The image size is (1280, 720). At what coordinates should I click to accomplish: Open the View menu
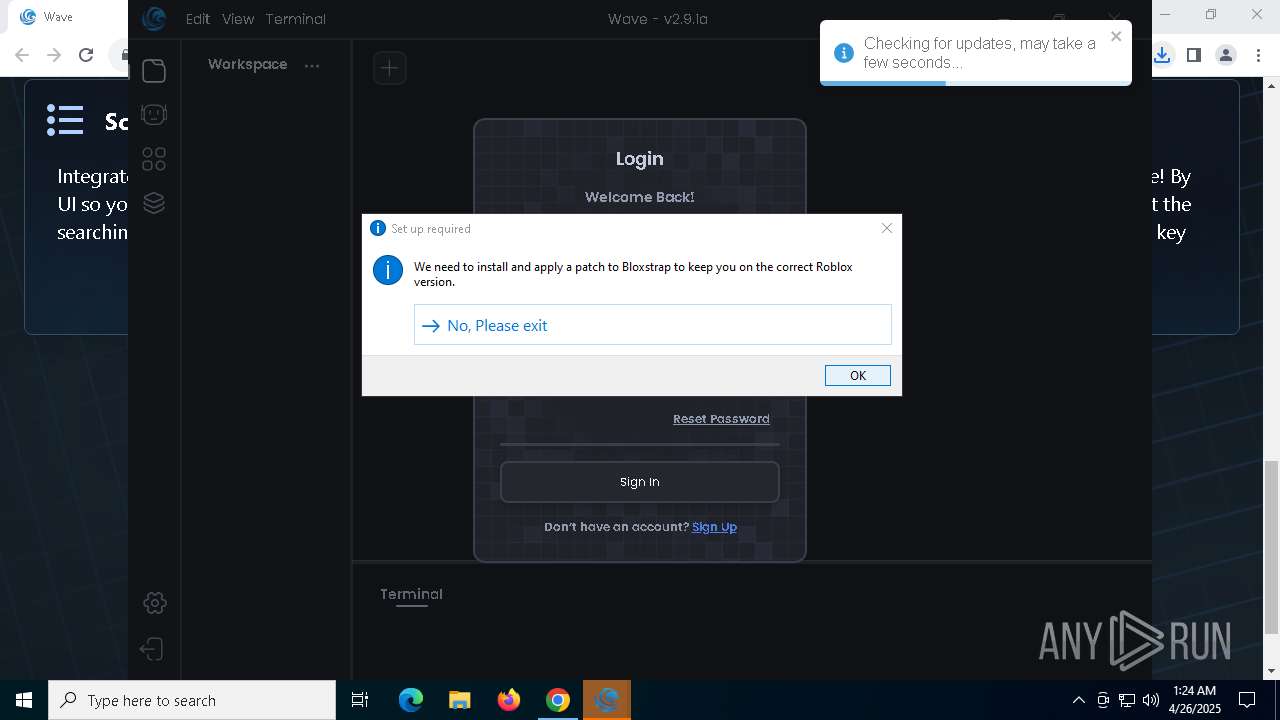(x=238, y=19)
